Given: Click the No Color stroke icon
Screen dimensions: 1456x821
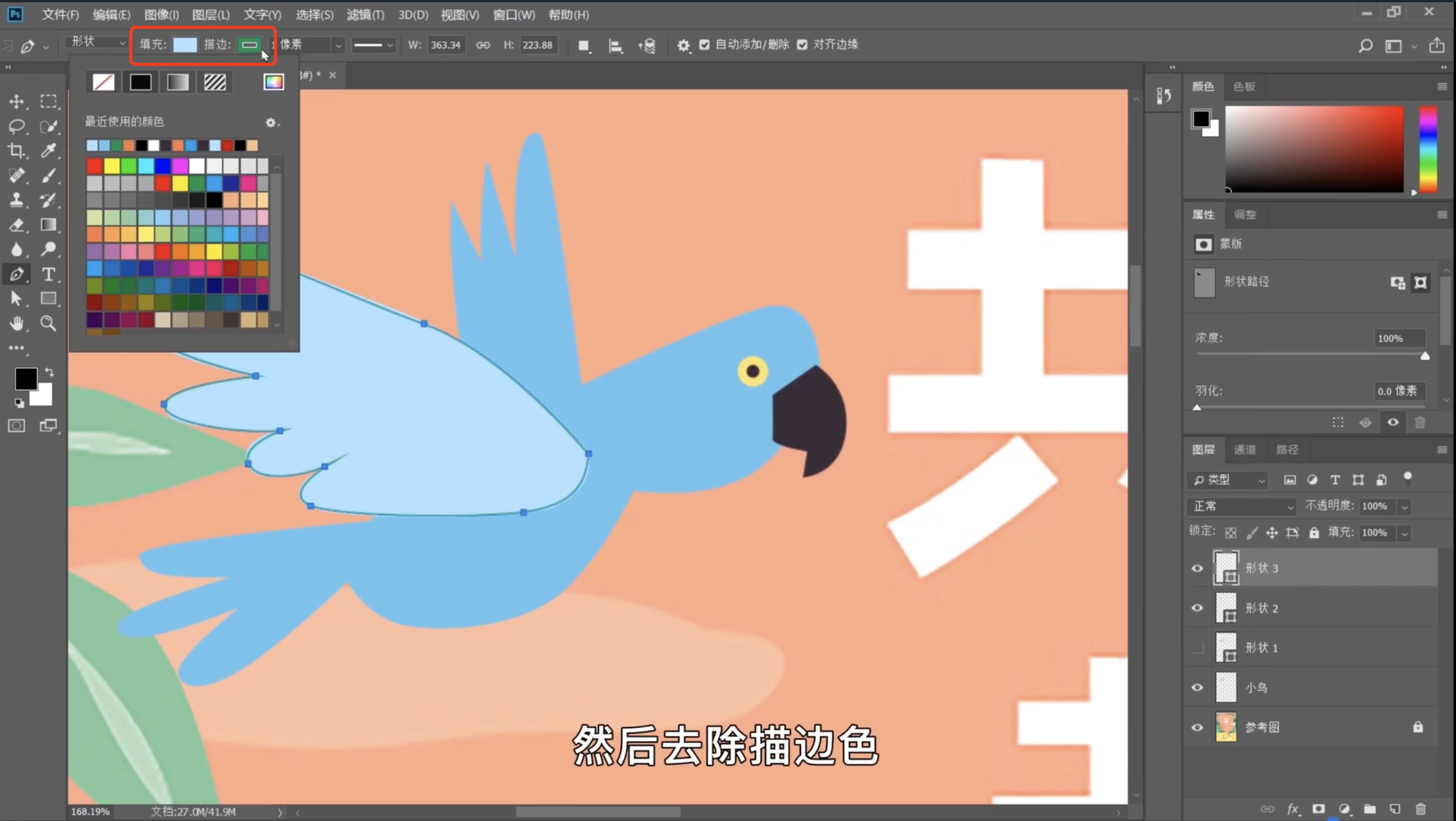Looking at the screenshot, I should [x=103, y=82].
